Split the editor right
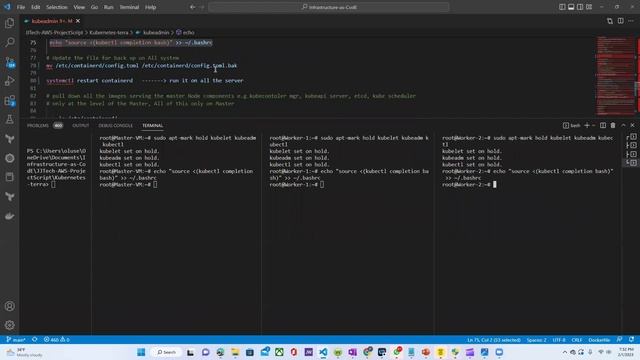Screen dimensions: 640x360 [620, 21]
